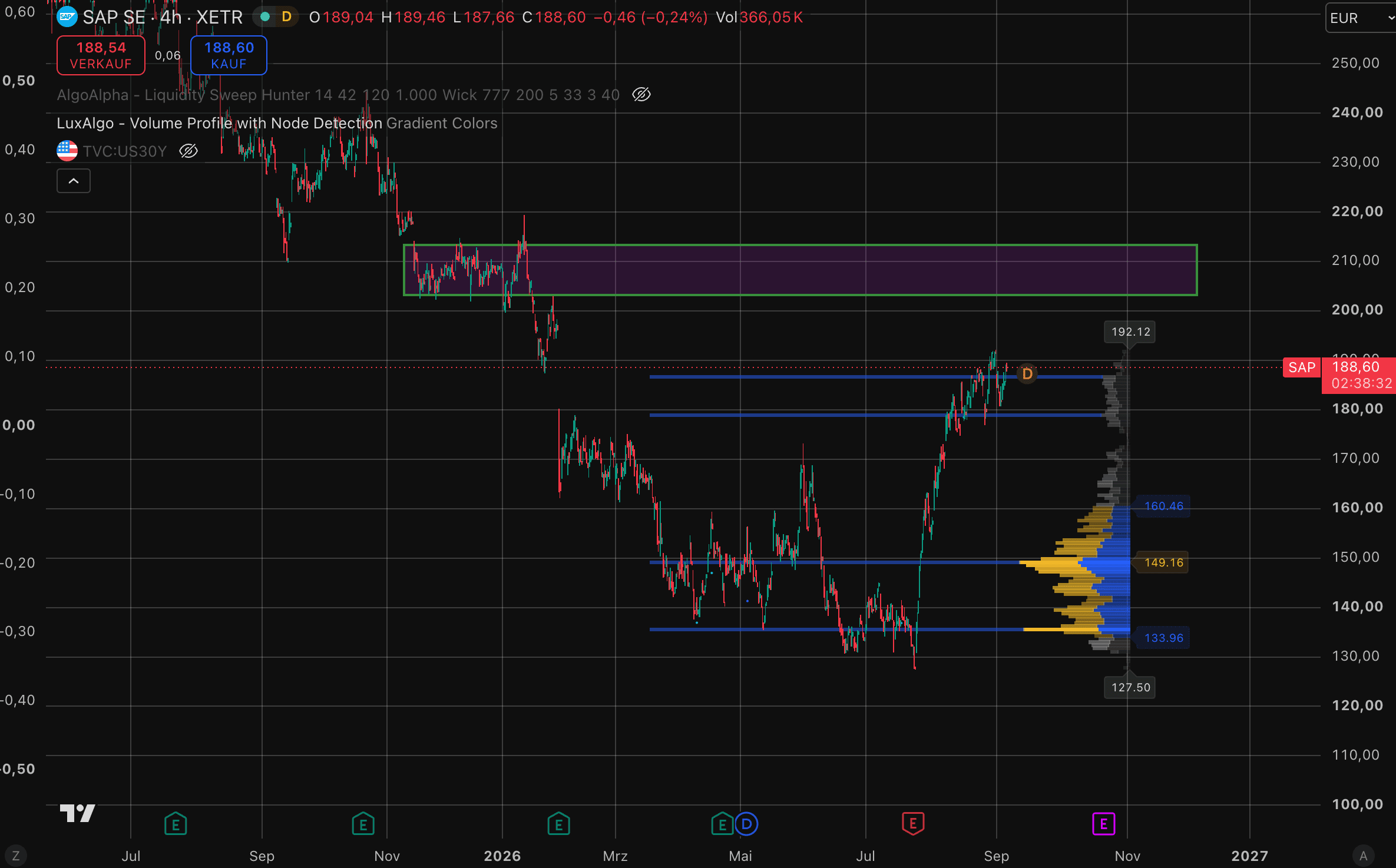Screen dimensions: 1396x868
Task: Click the 250,00 price axis label
Action: pyautogui.click(x=1356, y=63)
